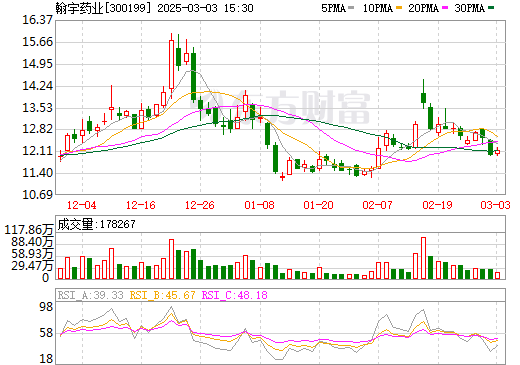Click RSI axis label 98
The width and height of the screenshot is (520, 365).
point(46,307)
